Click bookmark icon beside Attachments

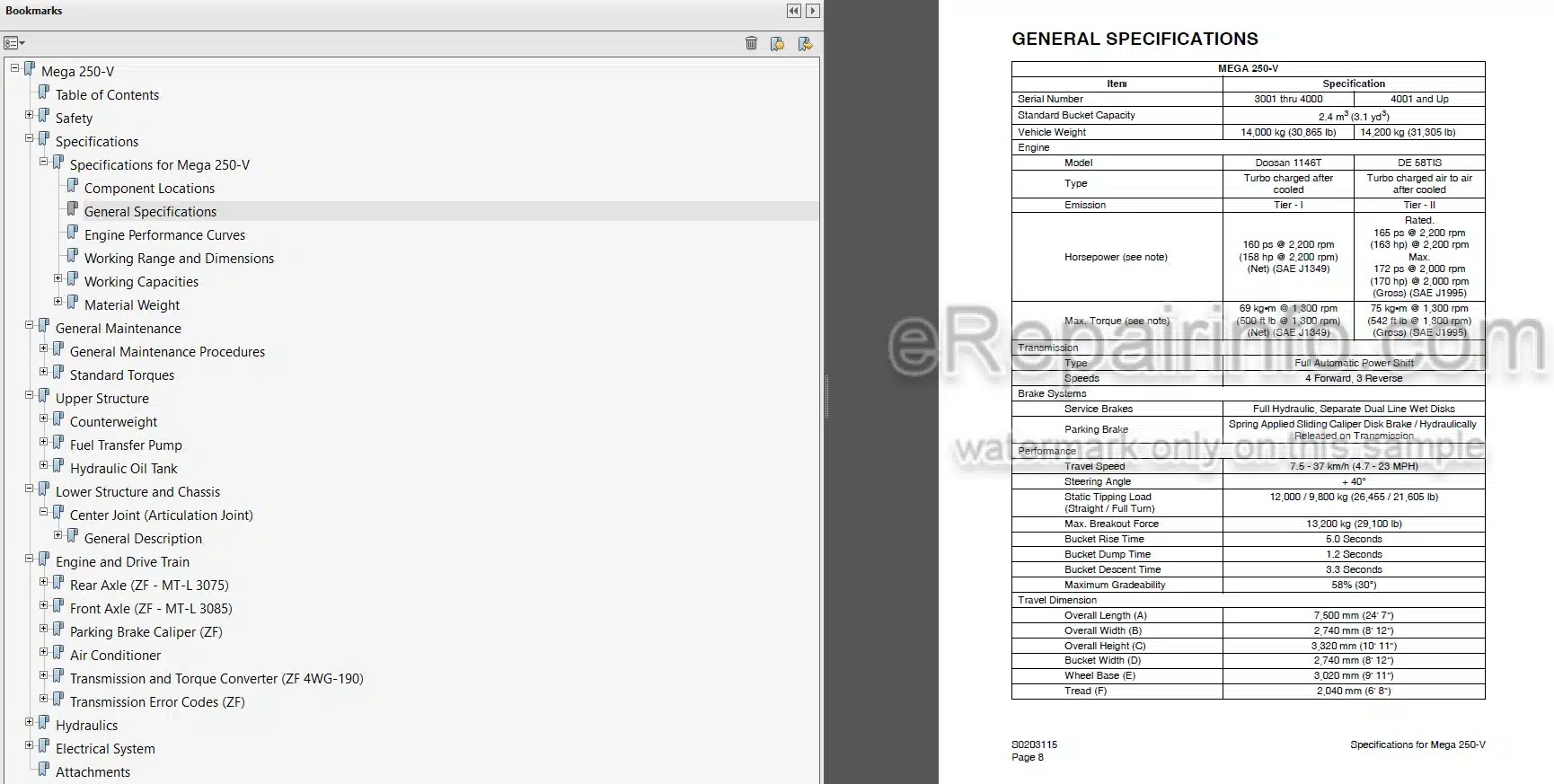pyautogui.click(x=44, y=770)
